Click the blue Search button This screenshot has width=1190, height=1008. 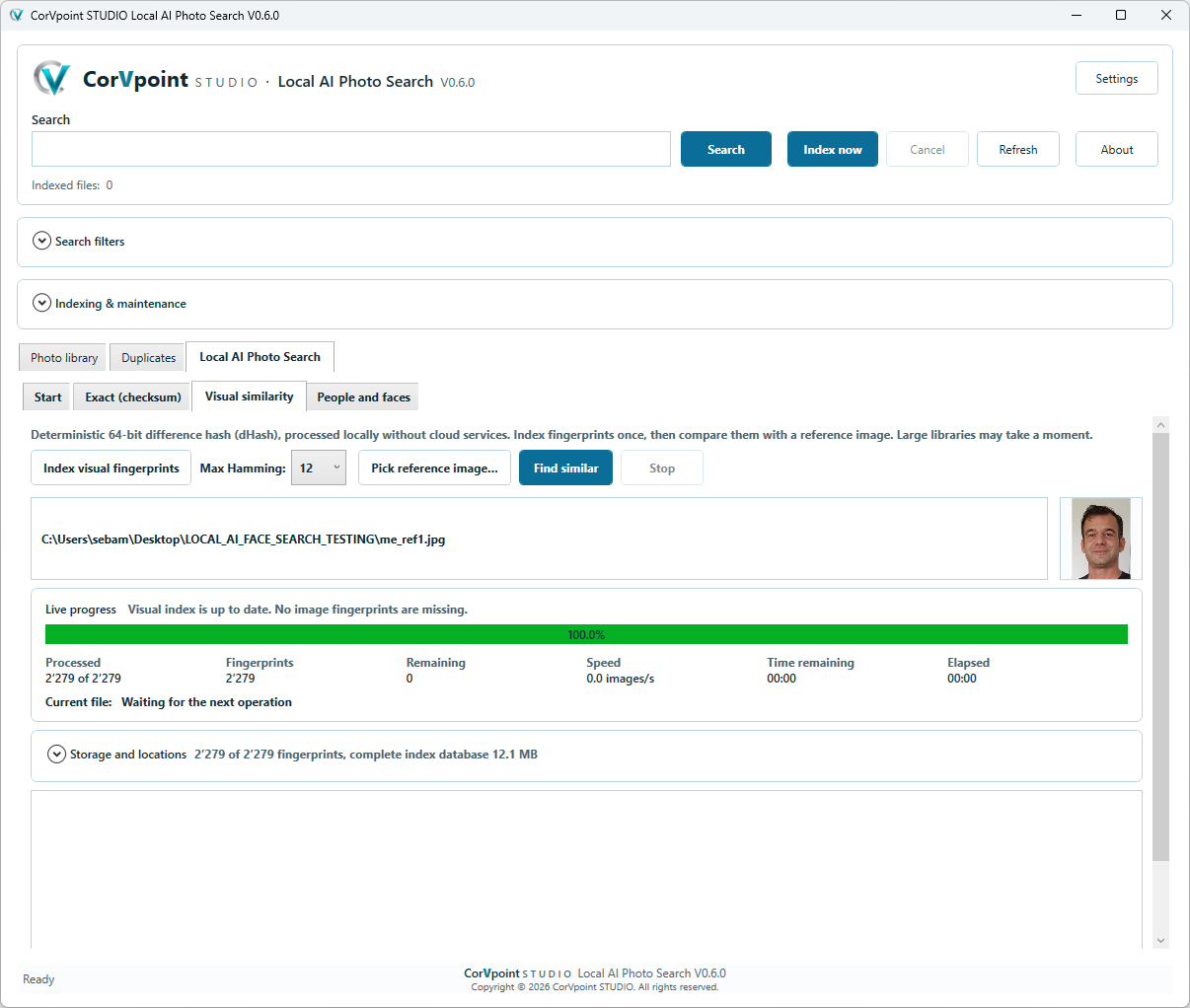coord(726,149)
